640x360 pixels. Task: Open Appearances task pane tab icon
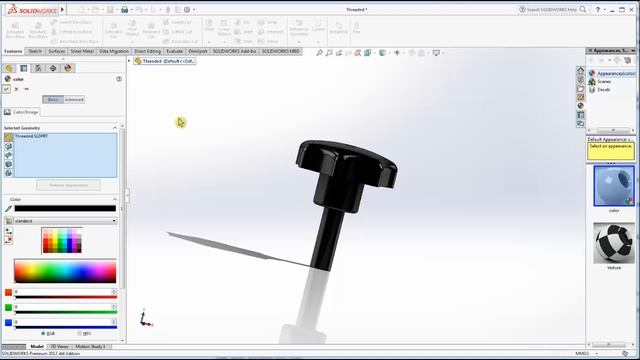(x=580, y=106)
